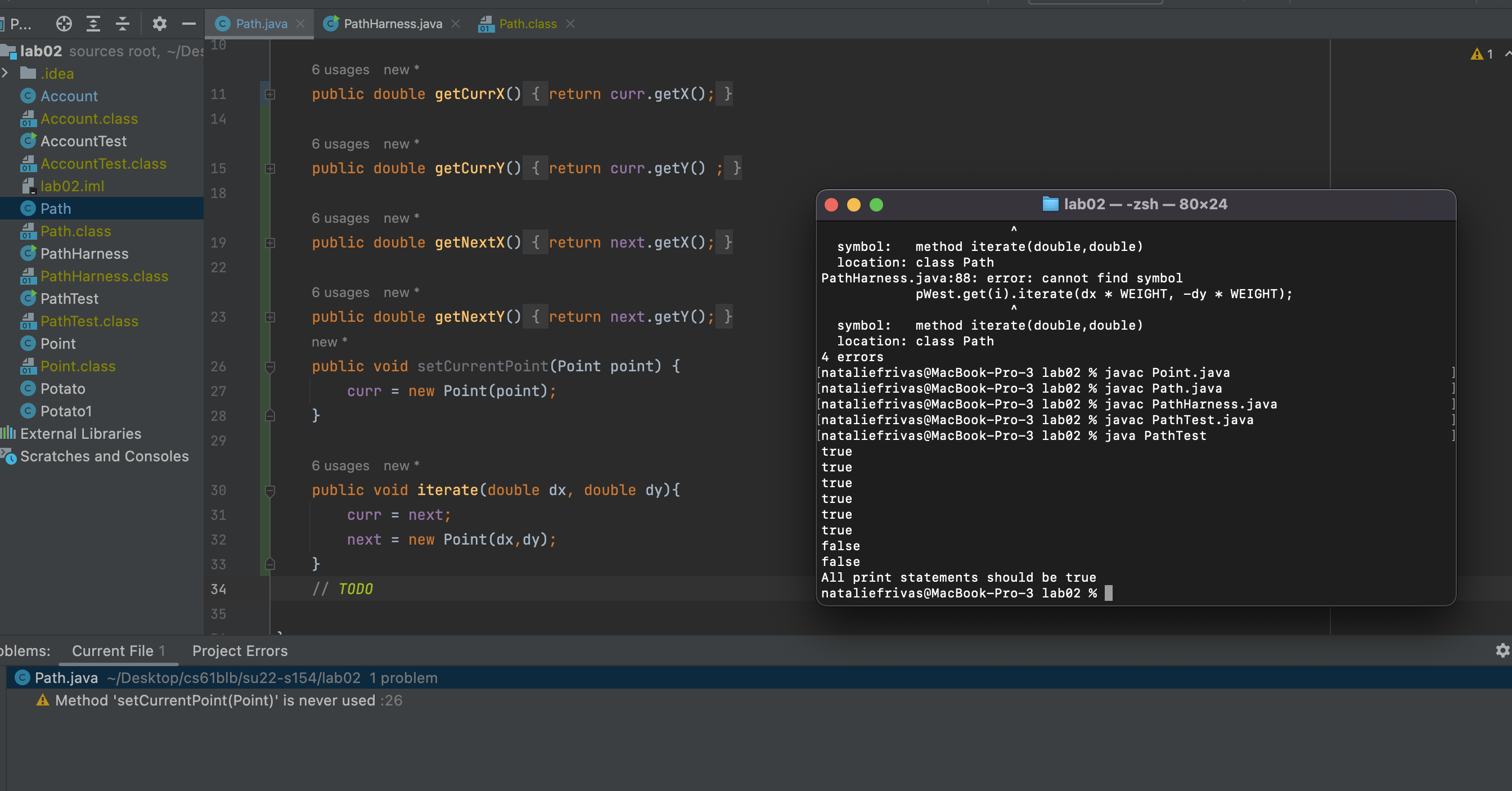
Task: Click the Expand All icon in project toolbar
Action: click(93, 24)
